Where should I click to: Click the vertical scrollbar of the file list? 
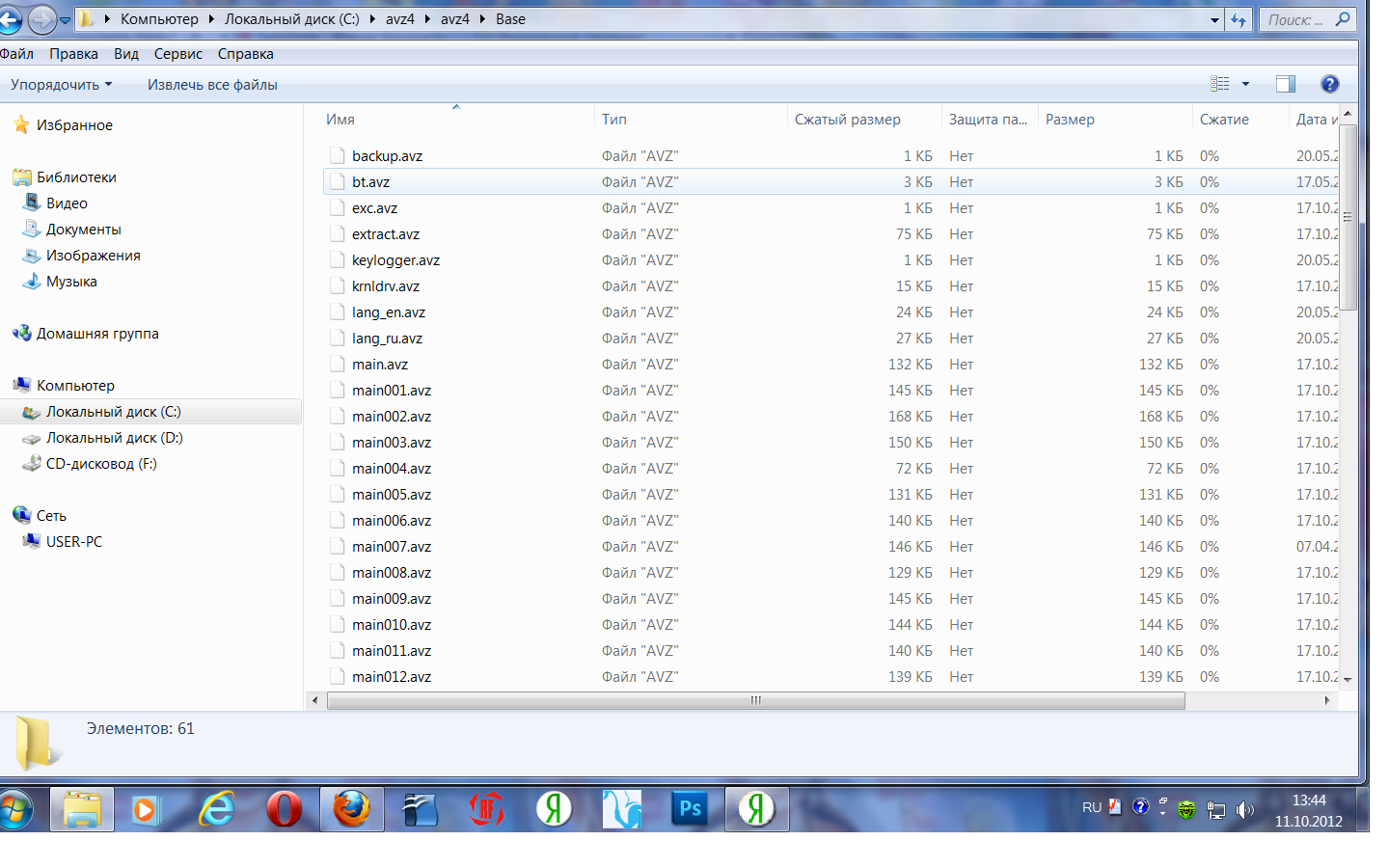[1348, 217]
